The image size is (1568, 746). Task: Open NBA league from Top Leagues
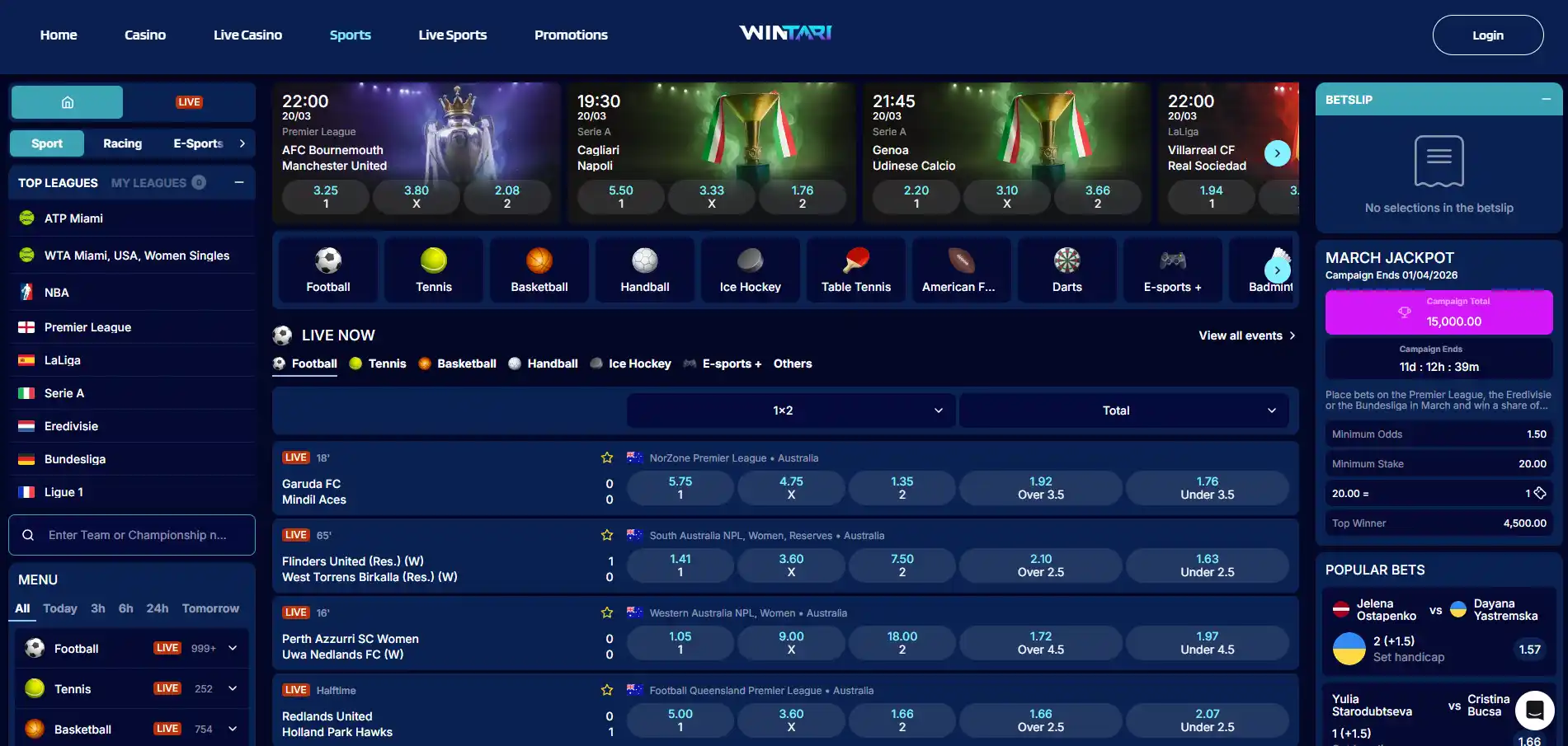coord(132,293)
